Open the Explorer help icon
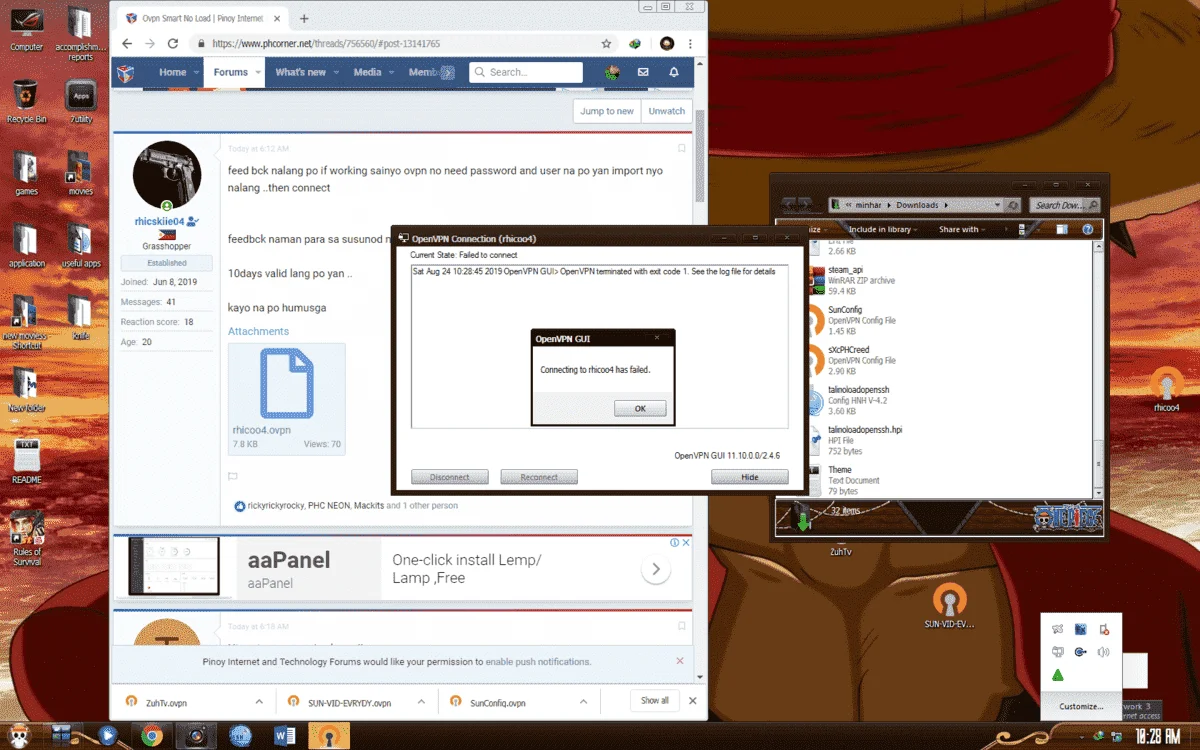The width and height of the screenshot is (1200, 750). point(1090,229)
